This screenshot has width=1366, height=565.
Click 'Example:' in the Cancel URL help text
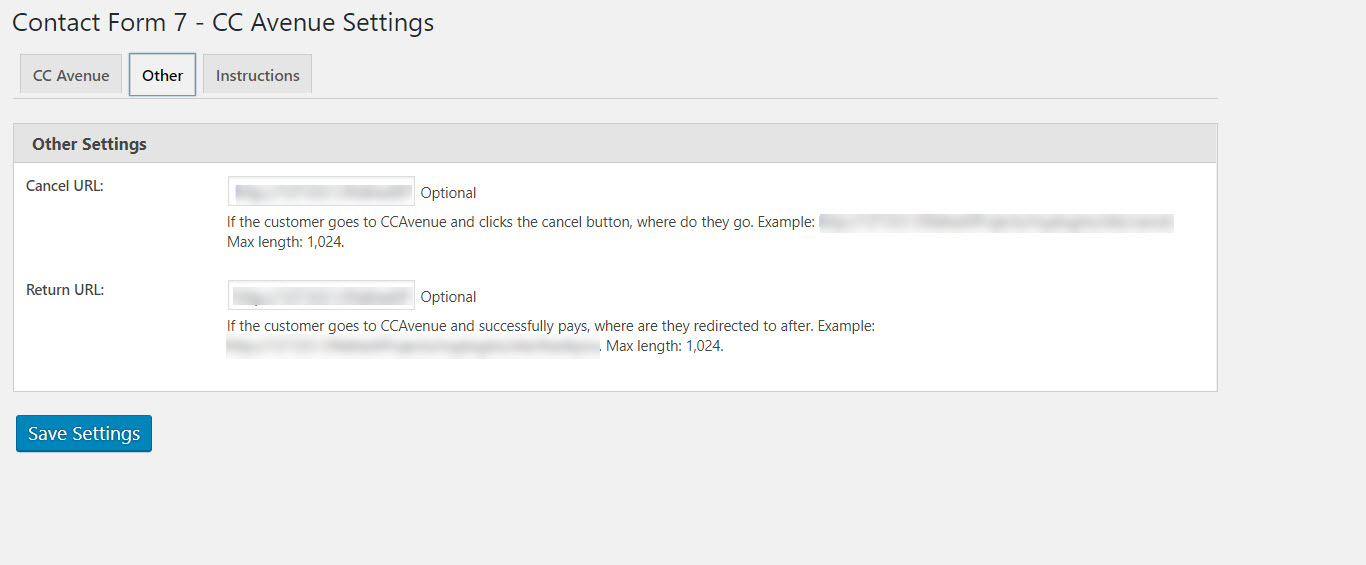[788, 222]
